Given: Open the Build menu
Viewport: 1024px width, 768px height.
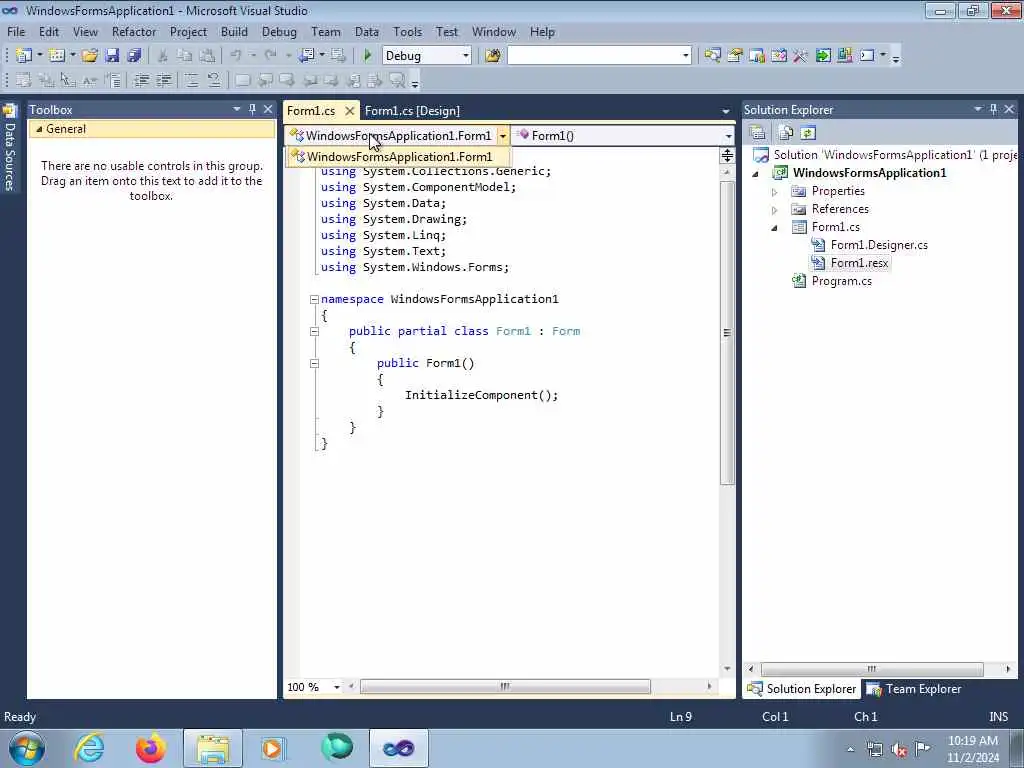Looking at the screenshot, I should 234,31.
